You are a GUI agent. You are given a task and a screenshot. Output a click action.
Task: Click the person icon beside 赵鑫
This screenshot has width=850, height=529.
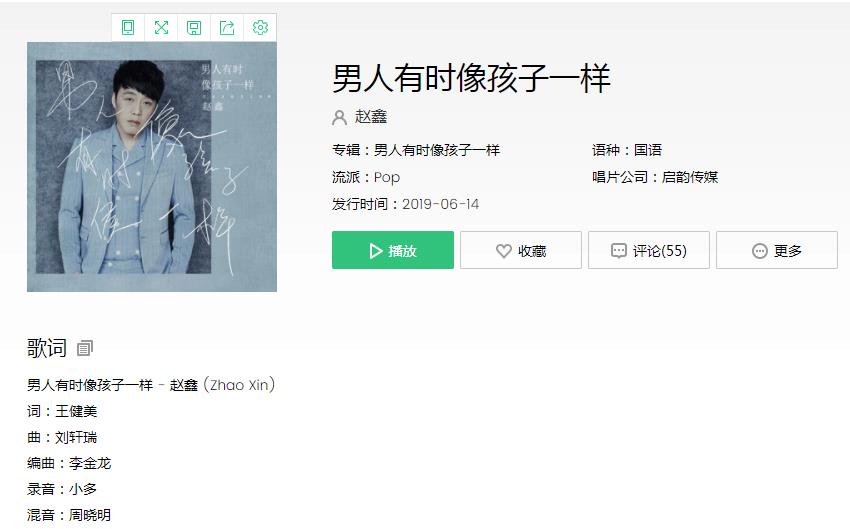click(x=339, y=117)
